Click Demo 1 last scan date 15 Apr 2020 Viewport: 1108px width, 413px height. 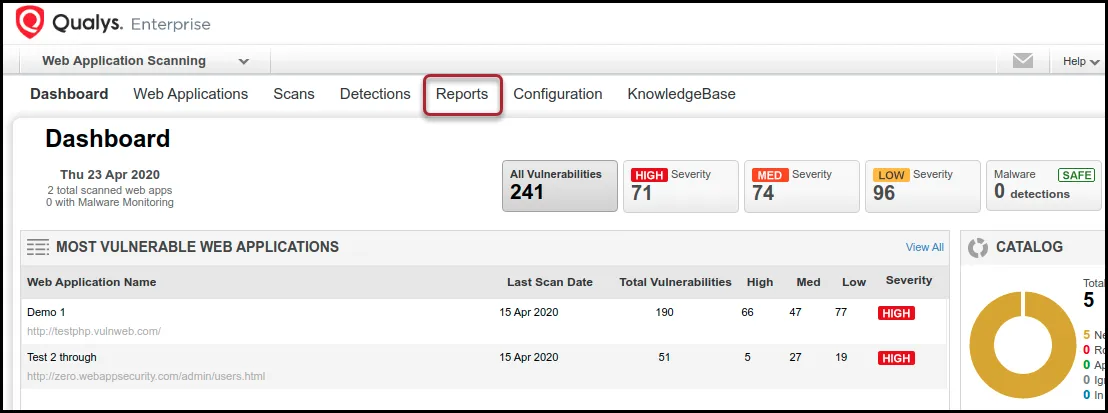(x=529, y=312)
